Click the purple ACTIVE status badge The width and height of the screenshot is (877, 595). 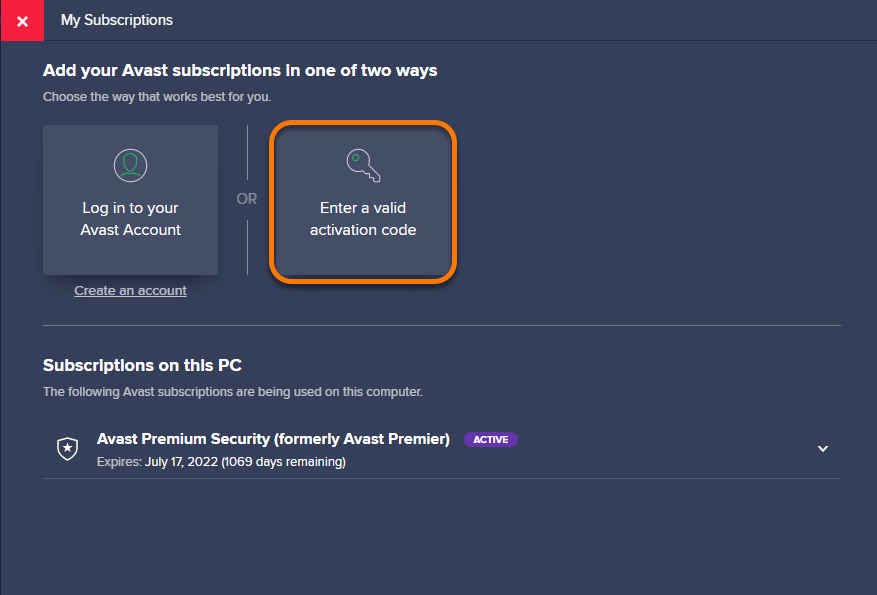[490, 440]
